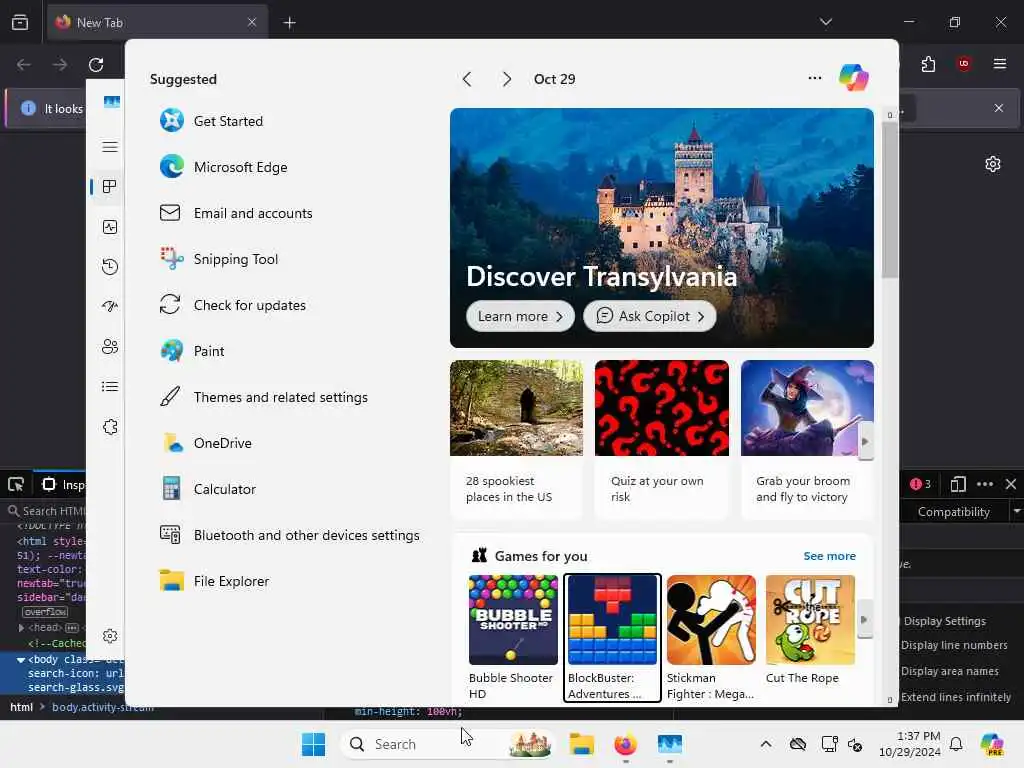Open Task Manager hamburger navigation menu
This screenshot has height=768, width=1024.
point(110,147)
